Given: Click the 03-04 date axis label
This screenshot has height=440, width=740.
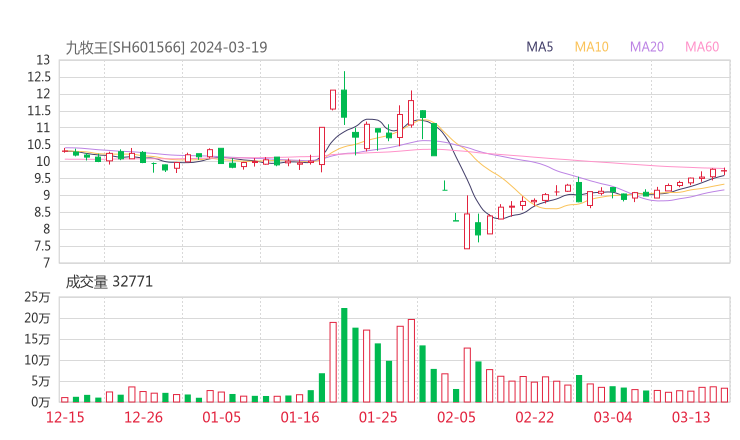Looking at the screenshot, I should (613, 417).
